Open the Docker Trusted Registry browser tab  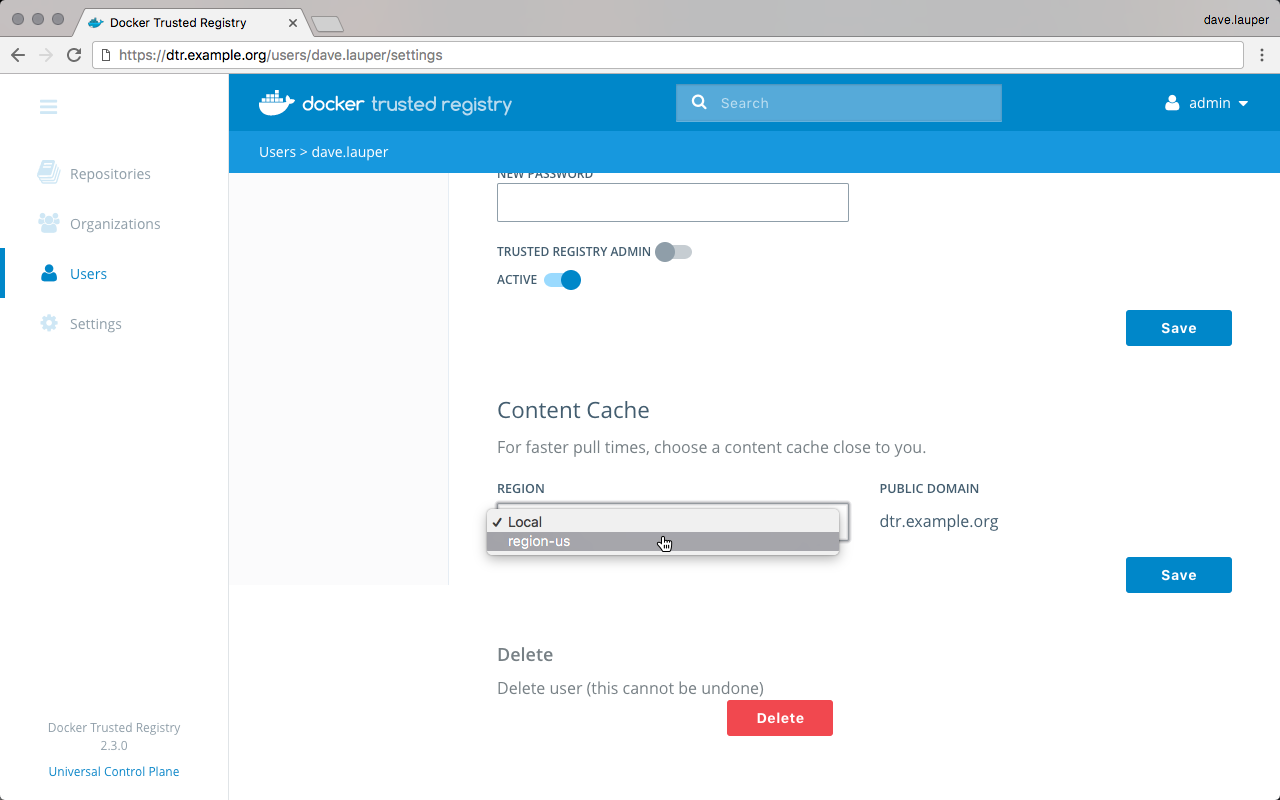click(178, 22)
